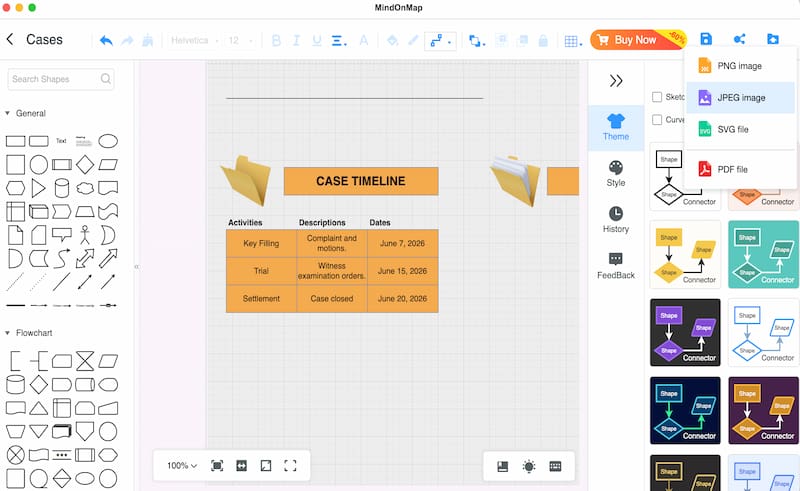The image size is (800, 491).
Task: Click the fit page width icon
Action: click(241, 465)
